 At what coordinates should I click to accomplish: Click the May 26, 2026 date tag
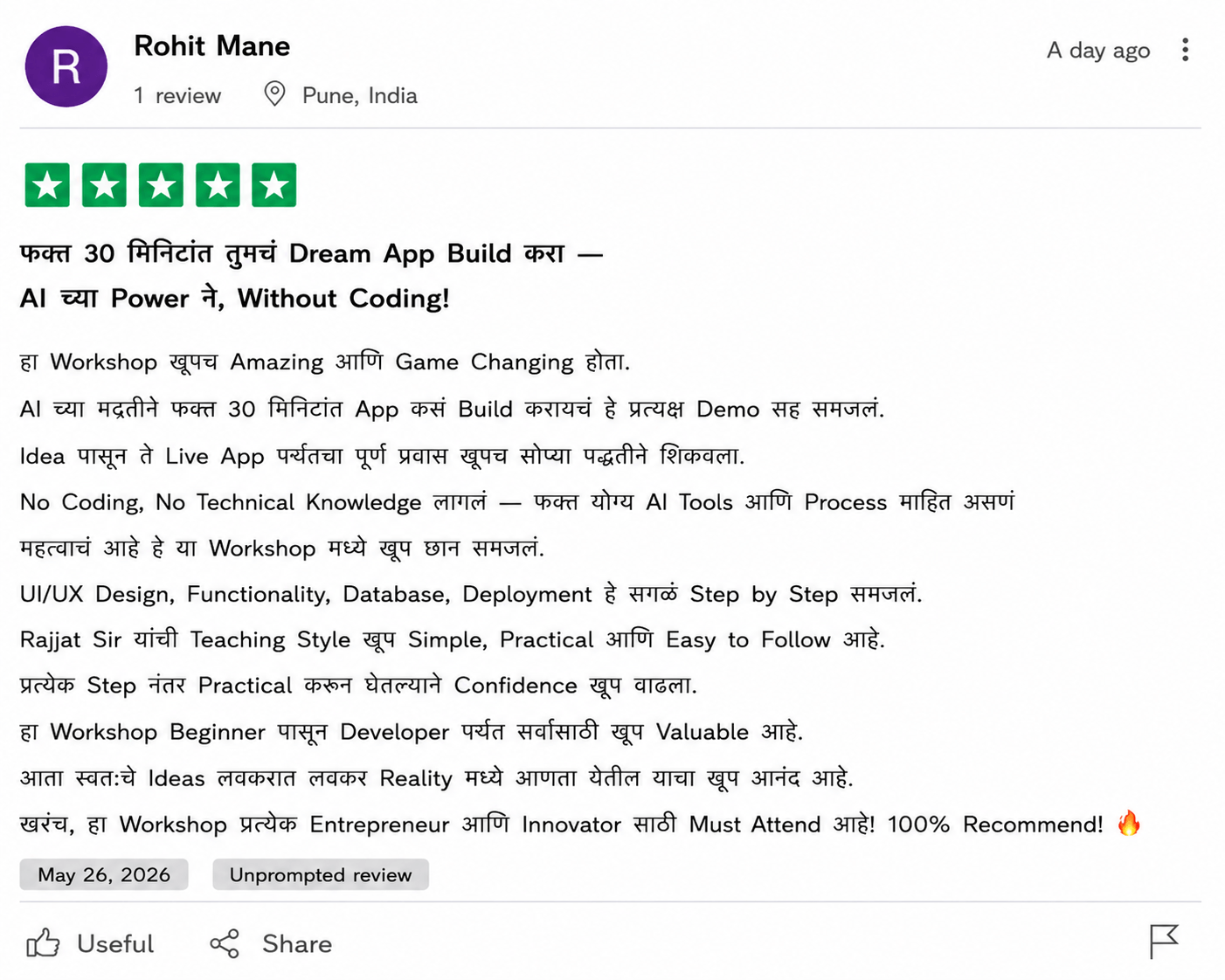point(104,874)
